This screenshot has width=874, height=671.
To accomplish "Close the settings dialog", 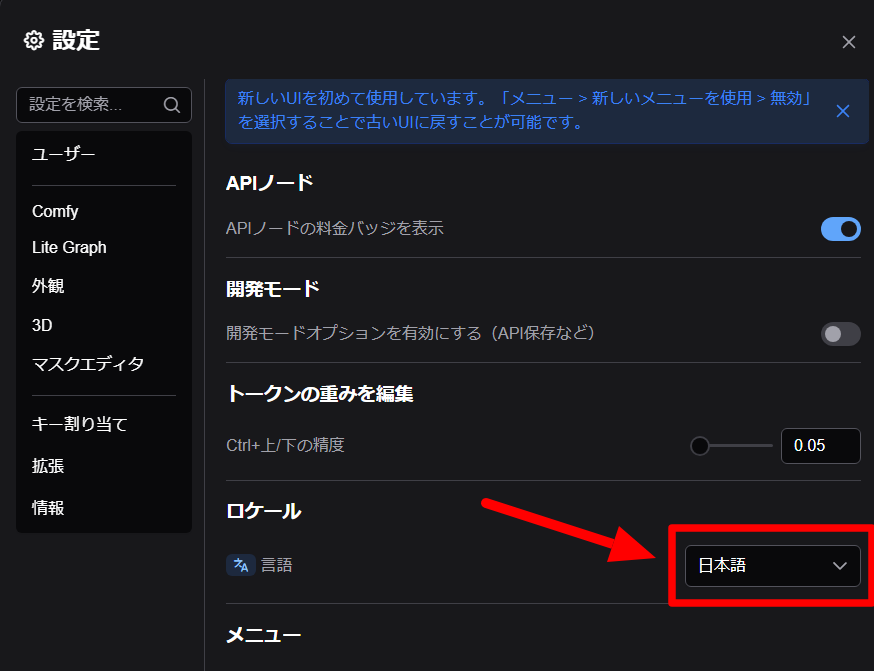I will 848,42.
